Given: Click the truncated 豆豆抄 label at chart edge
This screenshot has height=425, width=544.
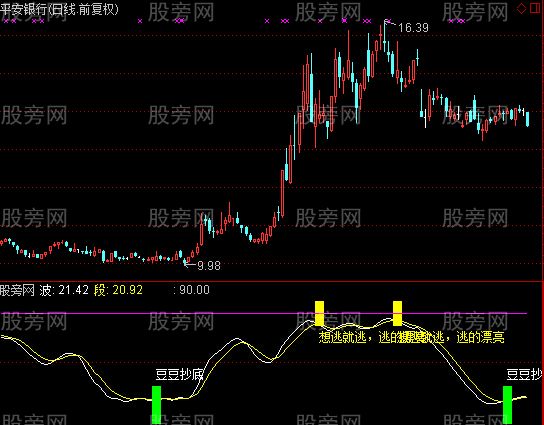Looking at the screenshot, I should pyautogui.click(x=524, y=375).
